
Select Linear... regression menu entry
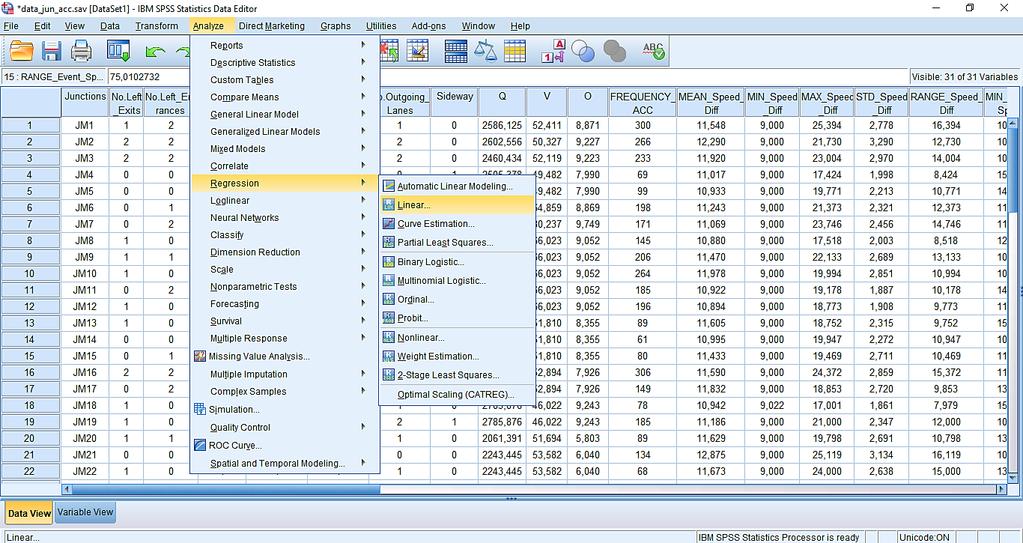click(457, 205)
